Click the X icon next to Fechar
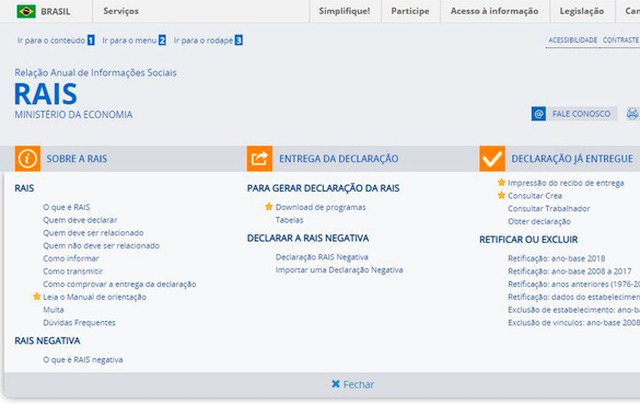 335,384
